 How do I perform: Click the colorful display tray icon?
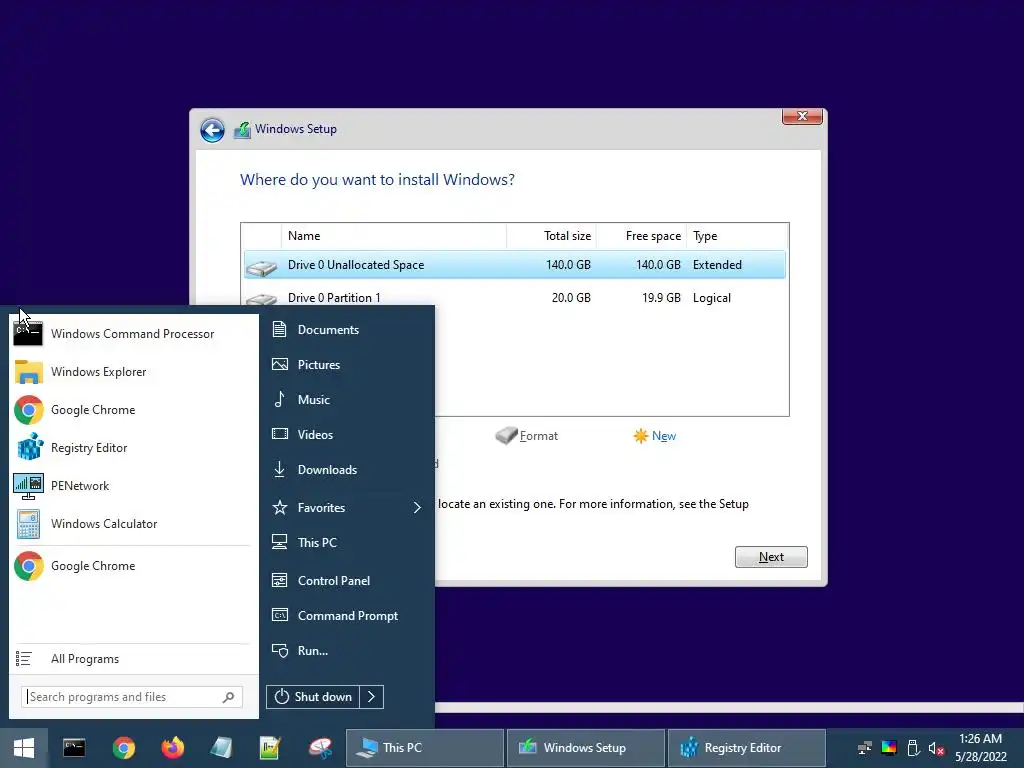[x=889, y=748]
